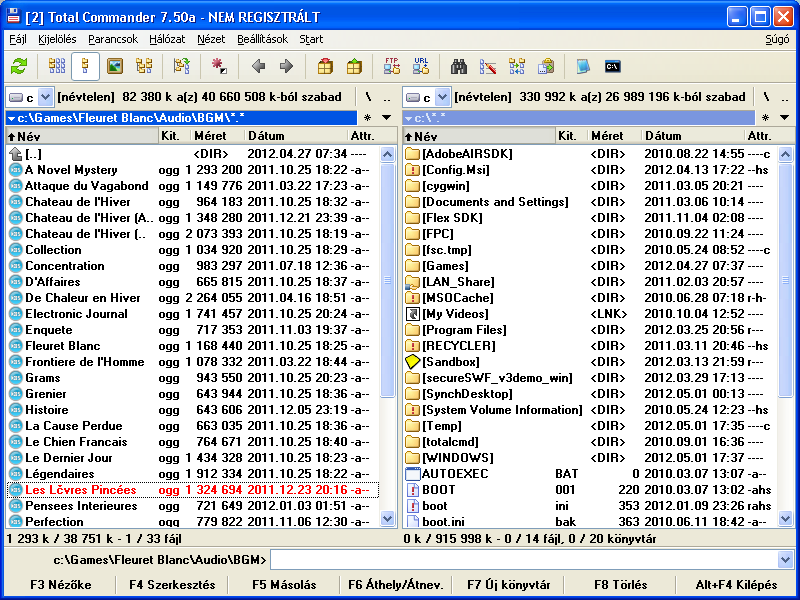The width and height of the screenshot is (800, 600).
Task: Select the file 'Les Lčvres Pincées'
Action: coord(193,490)
